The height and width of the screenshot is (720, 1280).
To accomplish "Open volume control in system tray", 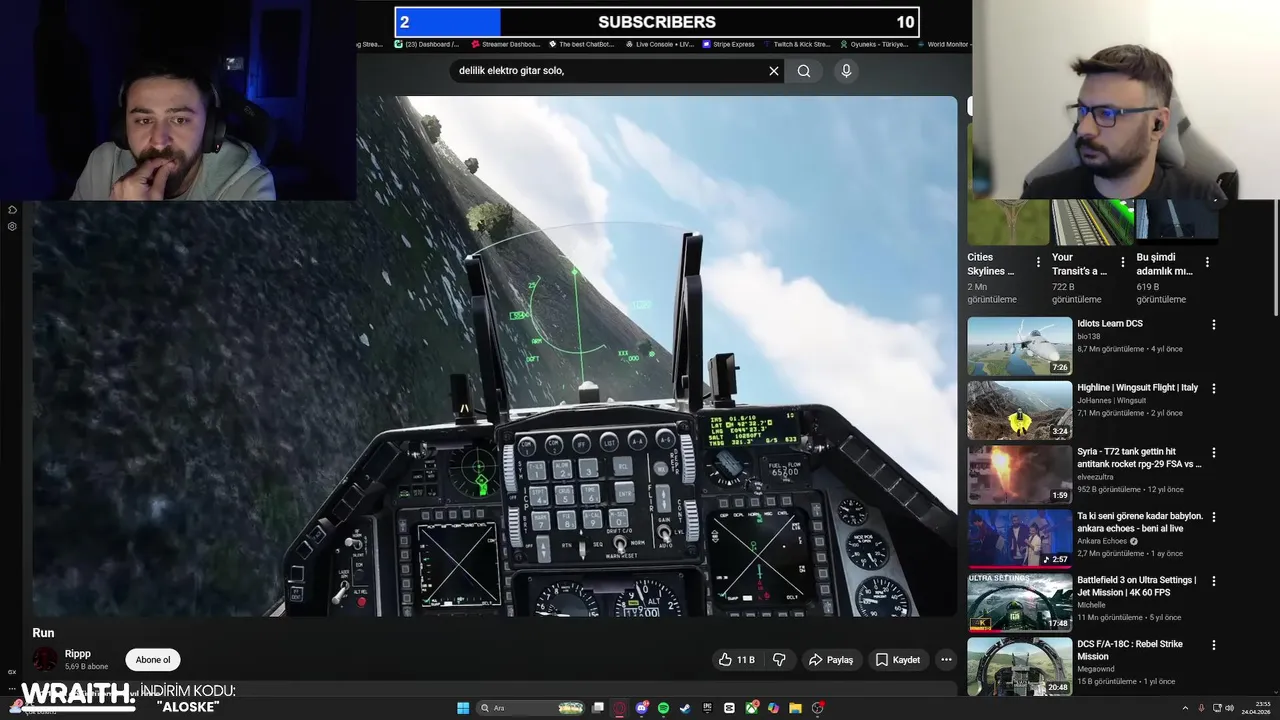I will (x=1229, y=708).
